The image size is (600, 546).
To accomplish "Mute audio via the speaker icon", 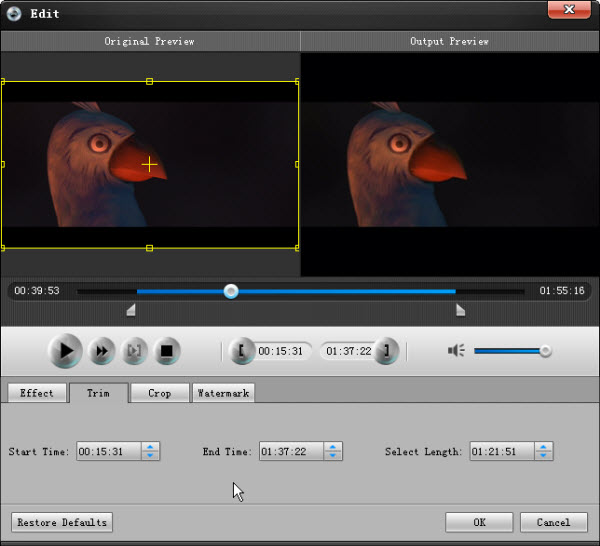I will point(456,350).
